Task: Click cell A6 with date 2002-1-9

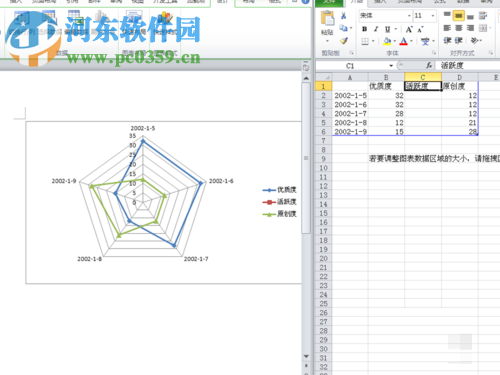Action: (x=350, y=131)
